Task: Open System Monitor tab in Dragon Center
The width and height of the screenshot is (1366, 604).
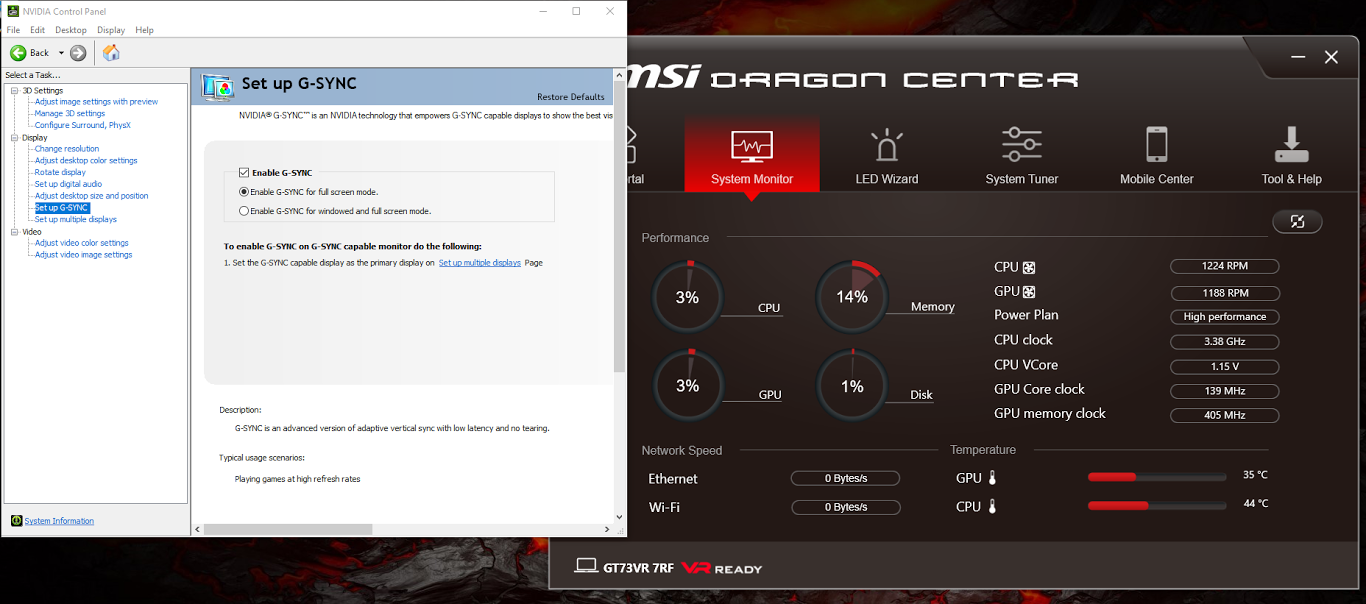Action: tap(752, 154)
